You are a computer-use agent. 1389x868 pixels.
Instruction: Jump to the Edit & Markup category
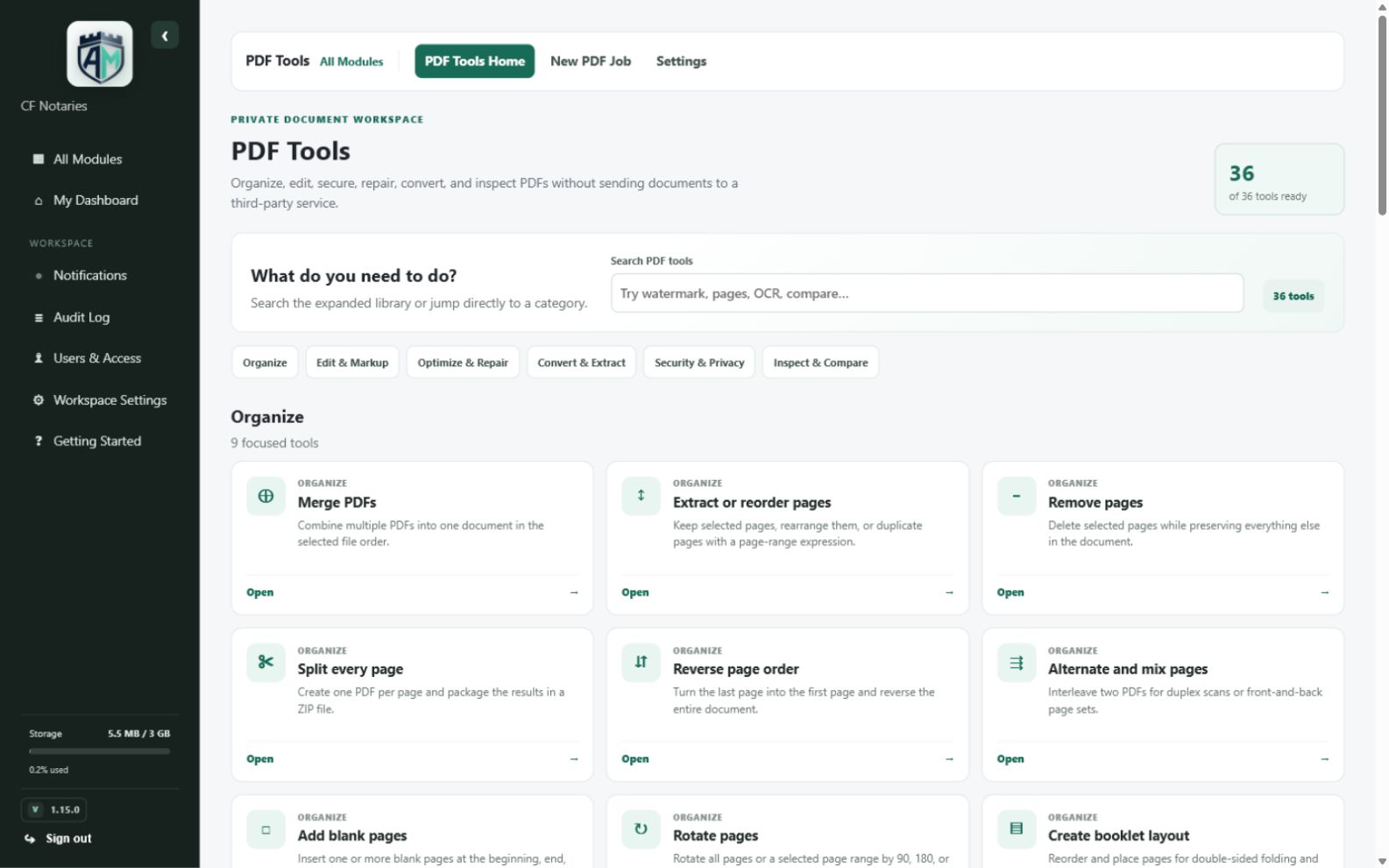352,363
